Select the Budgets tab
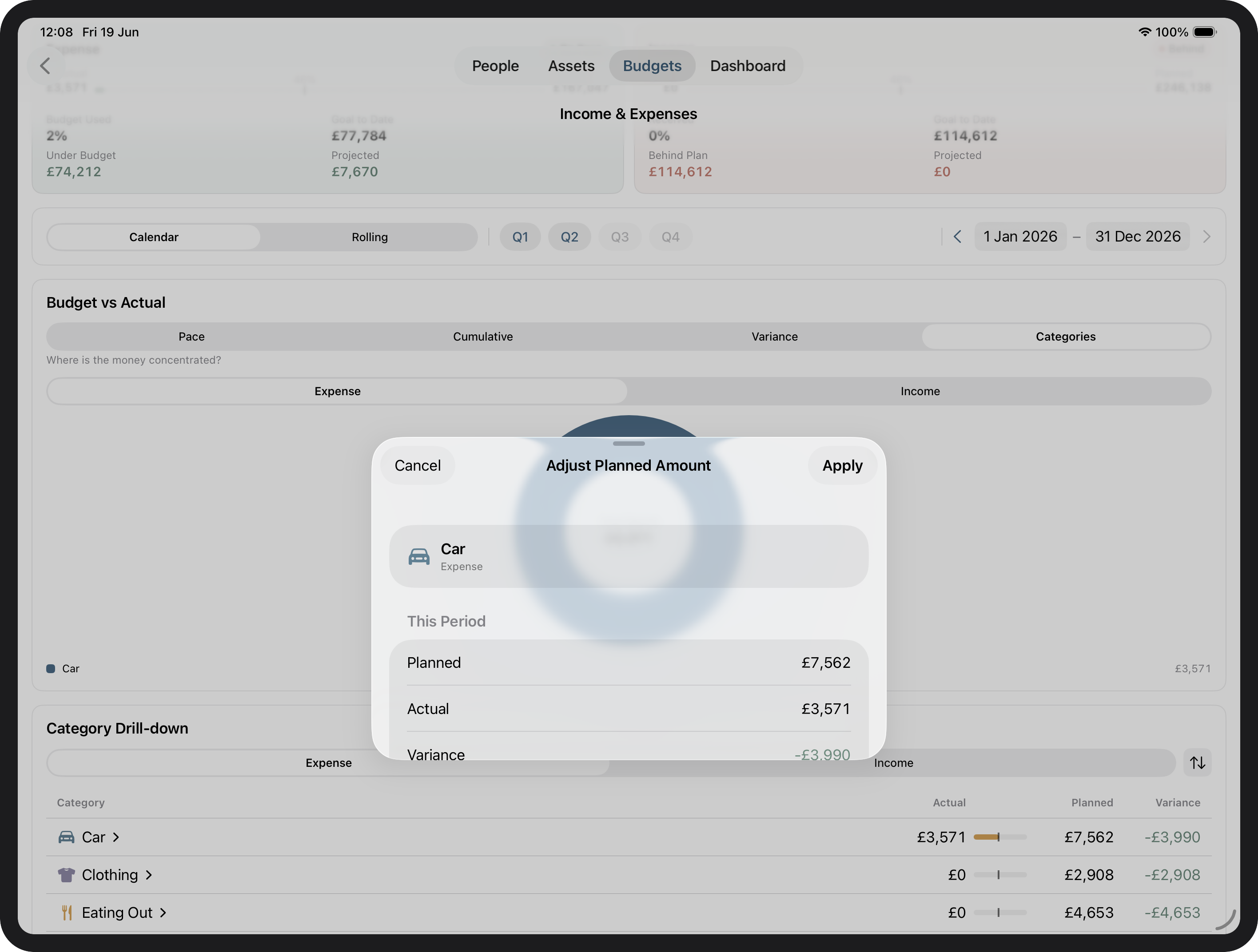Screen dimensions: 1258x952 coord(652,66)
